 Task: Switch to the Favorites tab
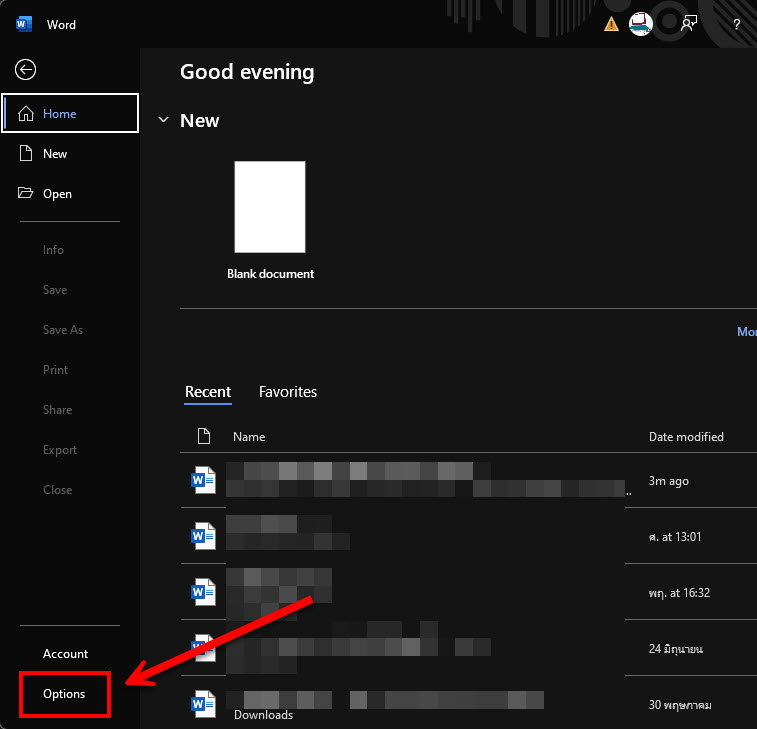pyautogui.click(x=288, y=392)
